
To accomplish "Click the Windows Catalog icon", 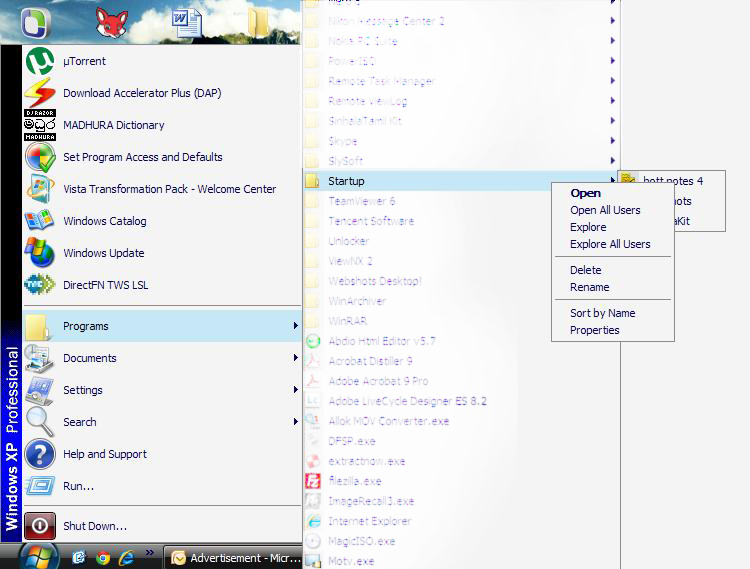I will [x=40, y=221].
